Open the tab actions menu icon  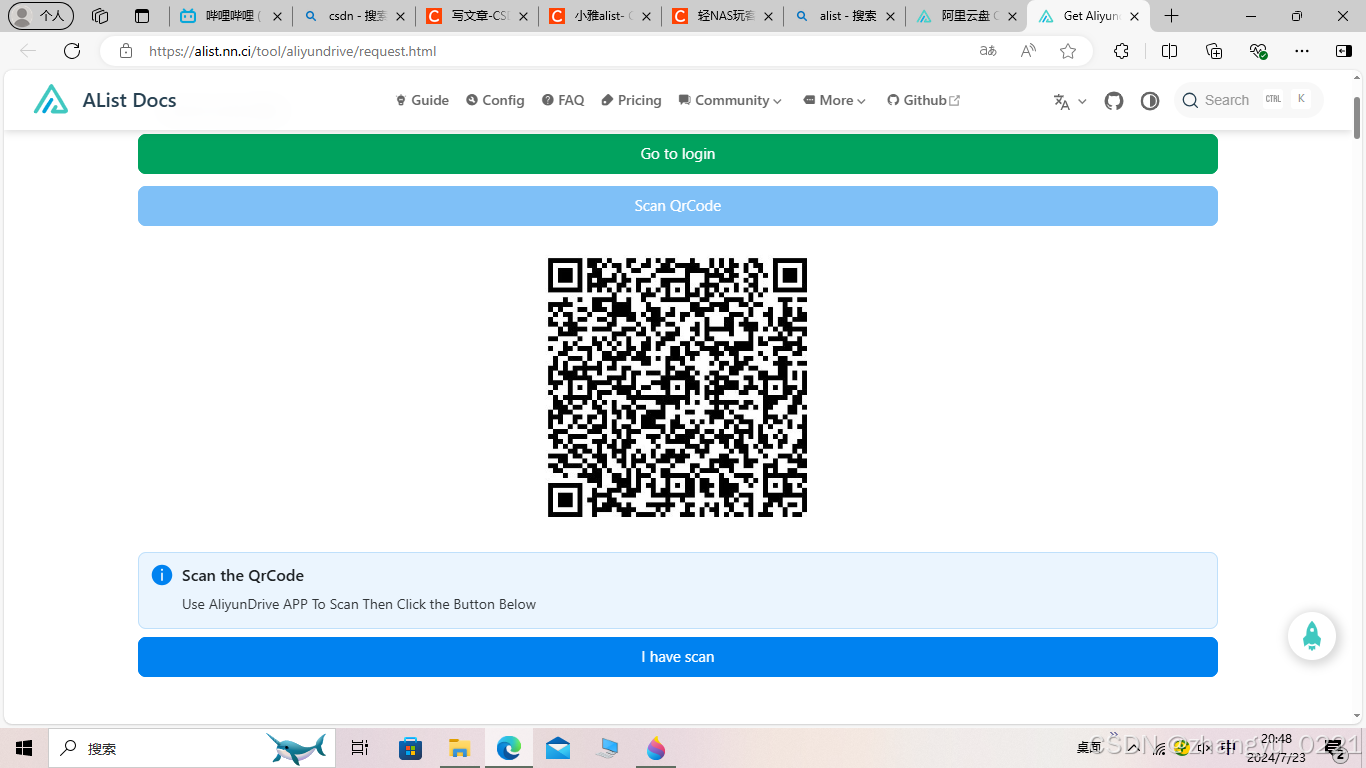point(142,16)
